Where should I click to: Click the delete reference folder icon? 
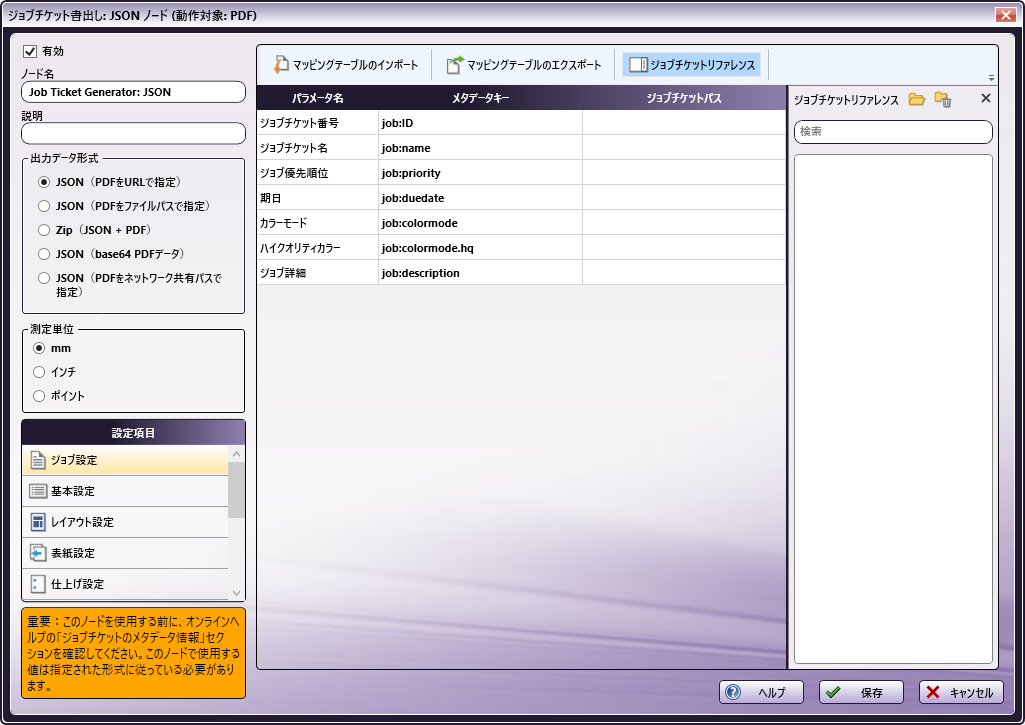943,99
